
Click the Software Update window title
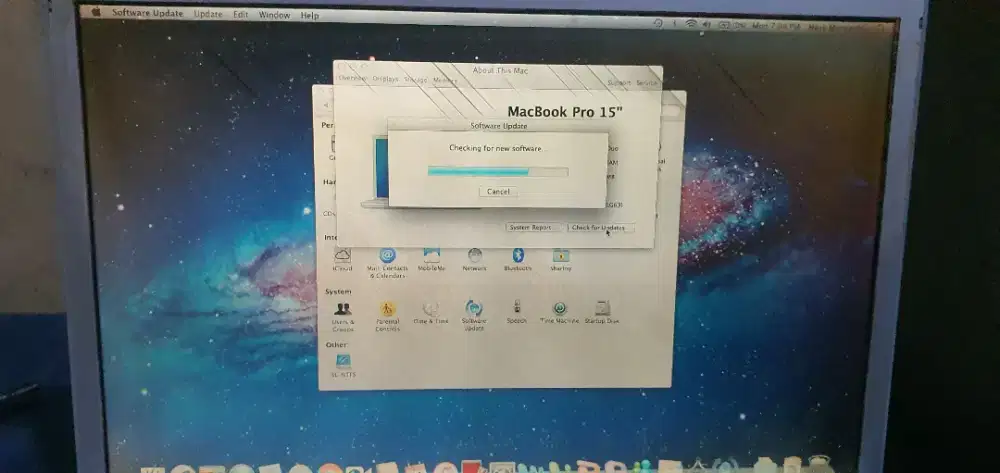499,126
